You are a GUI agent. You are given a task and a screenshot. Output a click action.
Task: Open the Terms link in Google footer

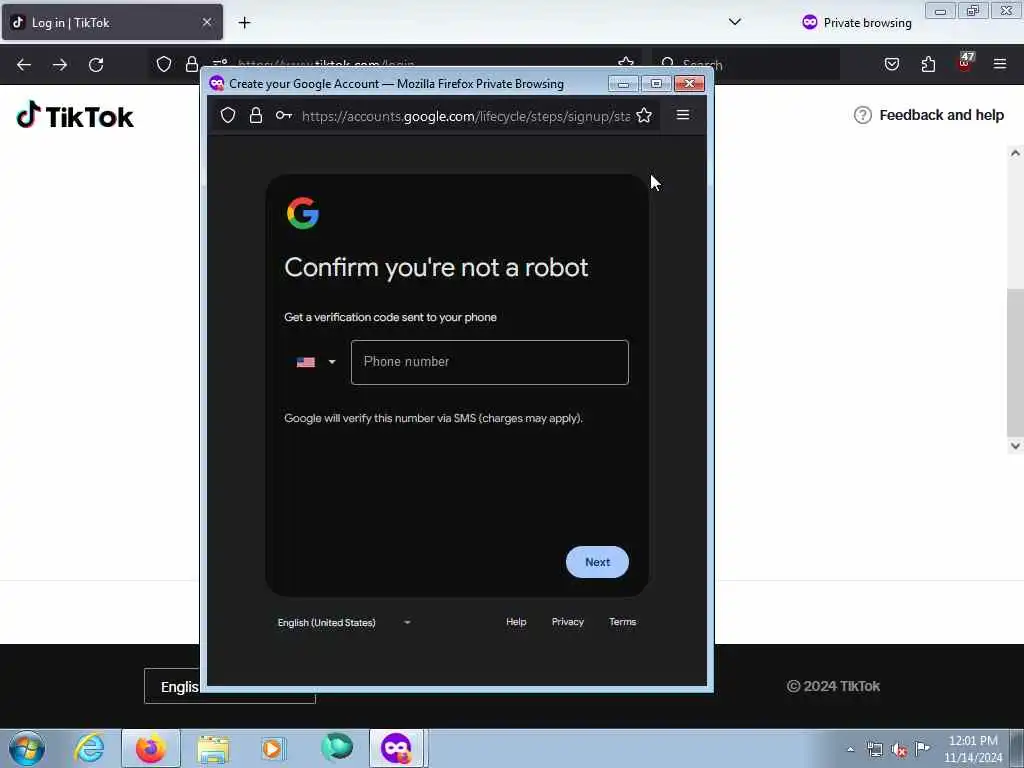[622, 622]
